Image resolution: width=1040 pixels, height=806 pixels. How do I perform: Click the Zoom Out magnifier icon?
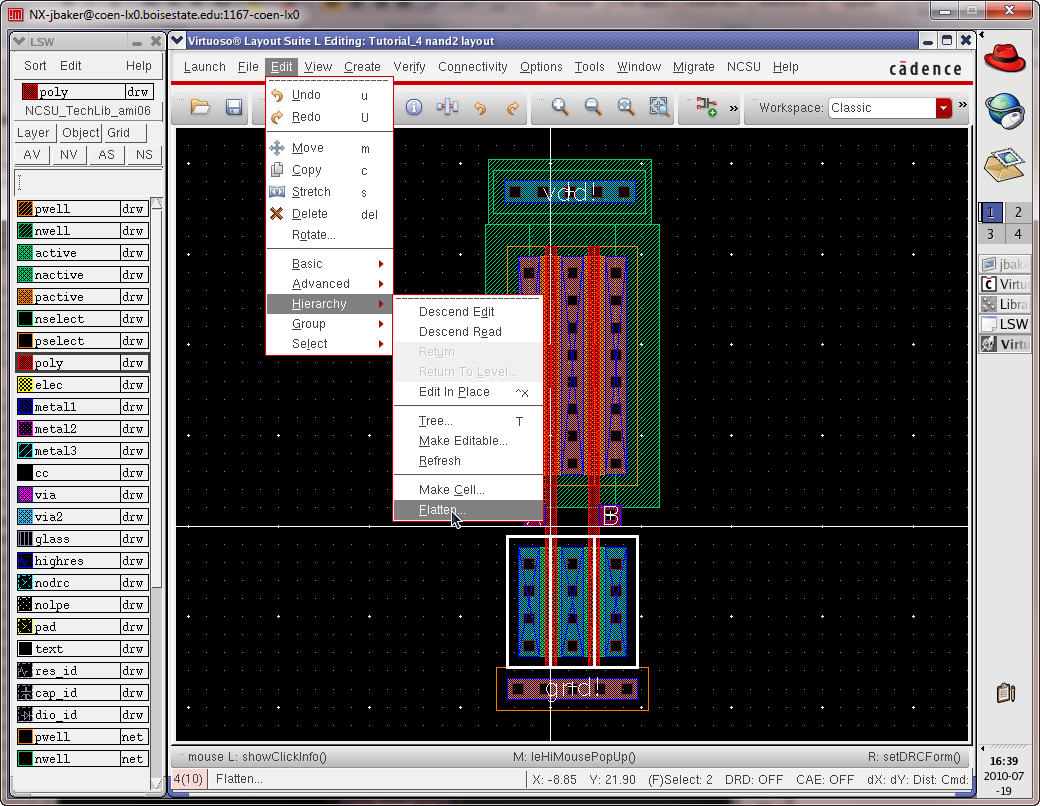(592, 107)
